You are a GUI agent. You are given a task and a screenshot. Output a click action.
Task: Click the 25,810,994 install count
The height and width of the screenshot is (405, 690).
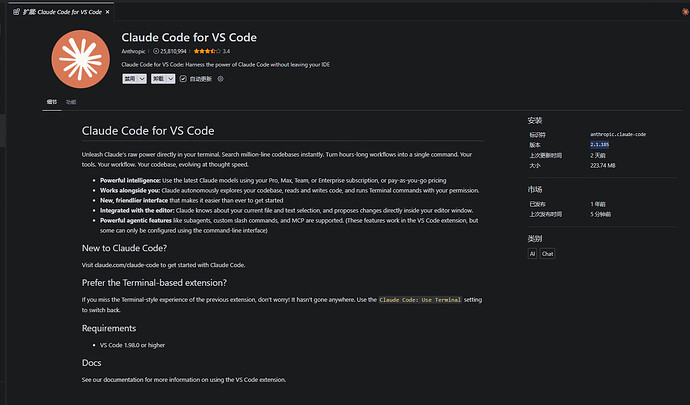tap(173, 51)
